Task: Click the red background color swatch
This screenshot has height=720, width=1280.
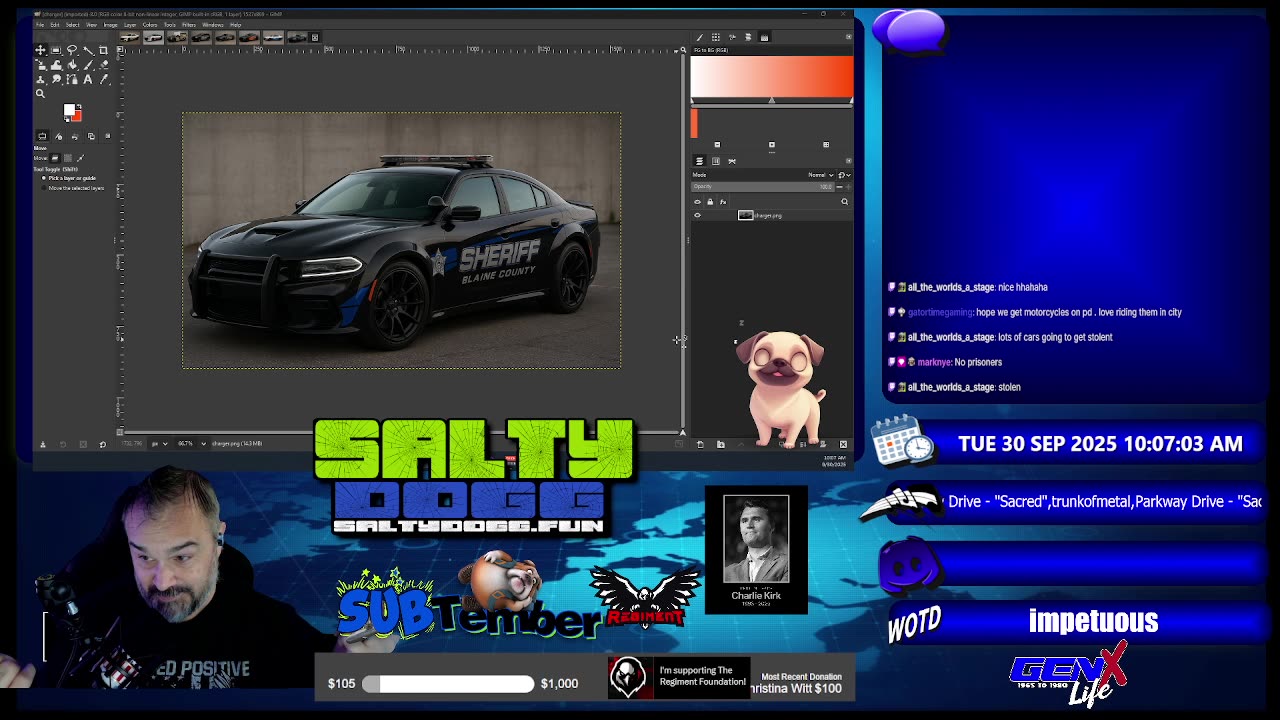Action: [78, 117]
